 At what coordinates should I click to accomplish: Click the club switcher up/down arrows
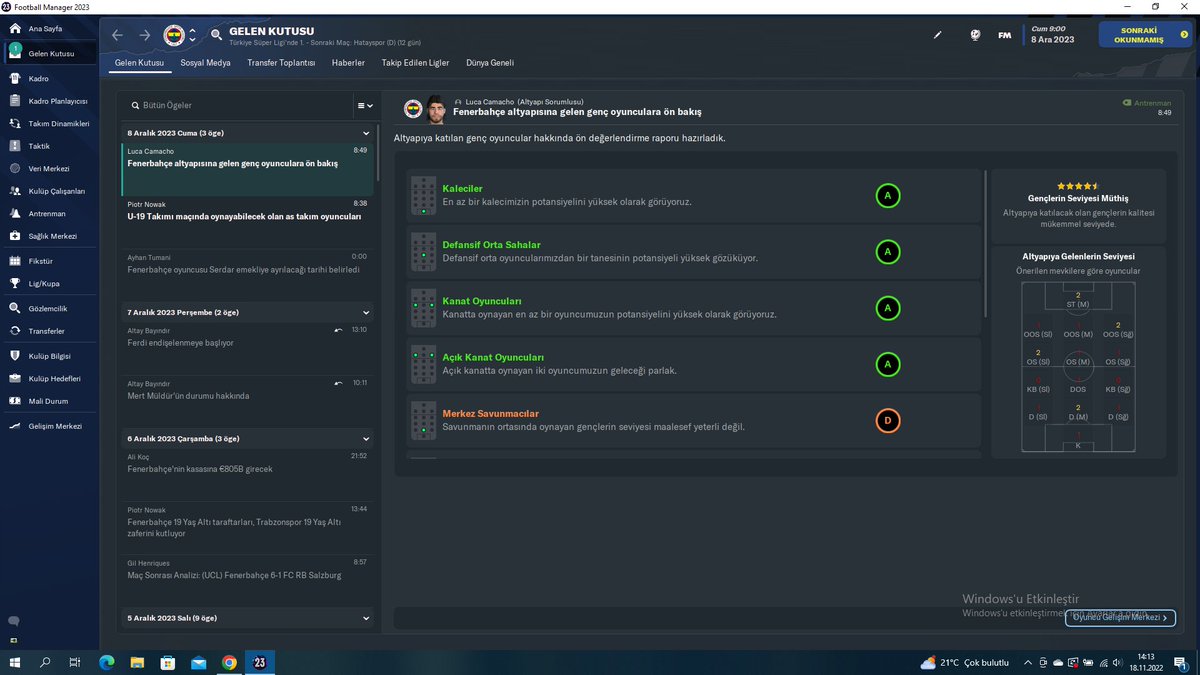[193, 35]
